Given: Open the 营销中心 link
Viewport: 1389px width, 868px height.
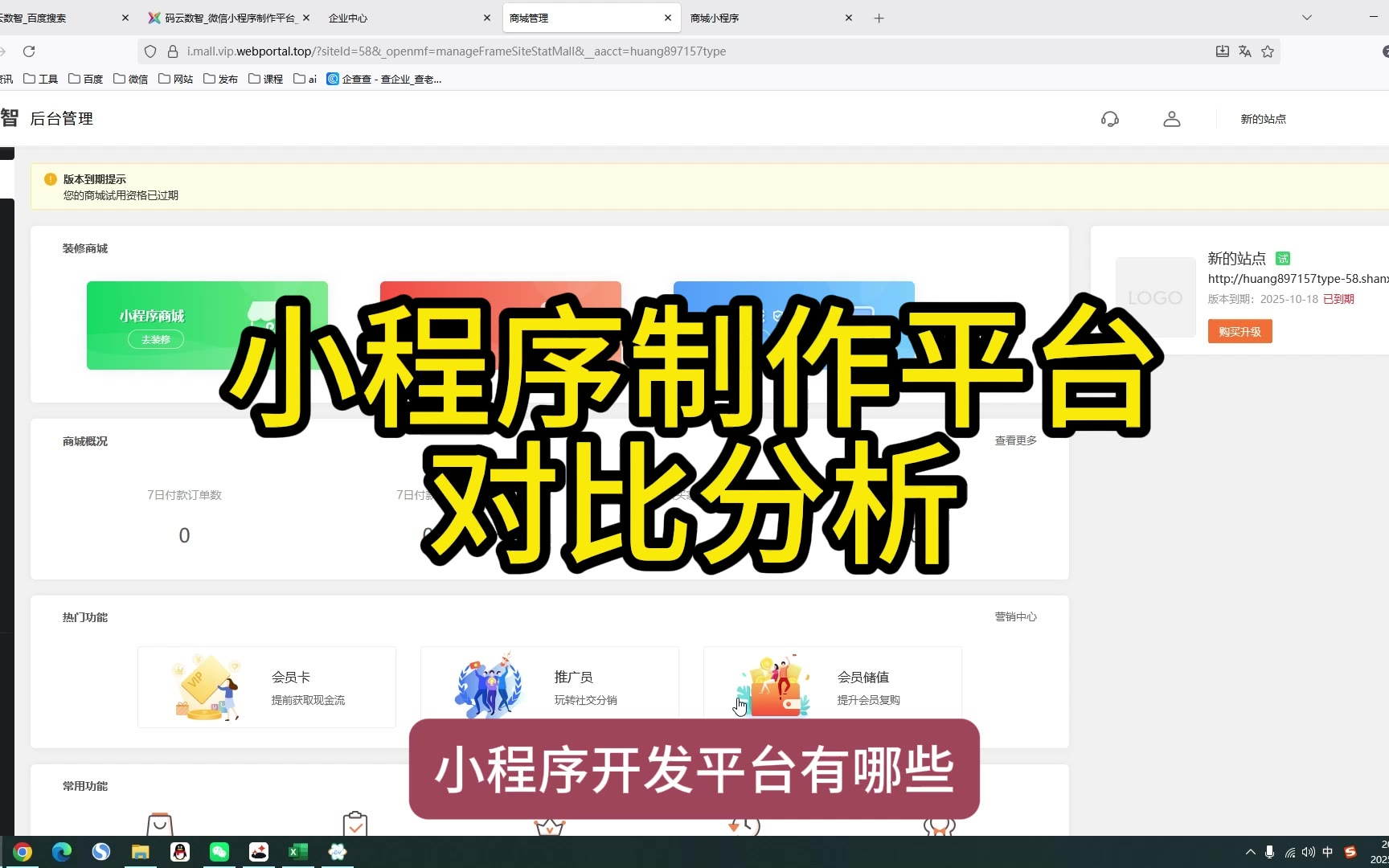Looking at the screenshot, I should (x=1015, y=616).
